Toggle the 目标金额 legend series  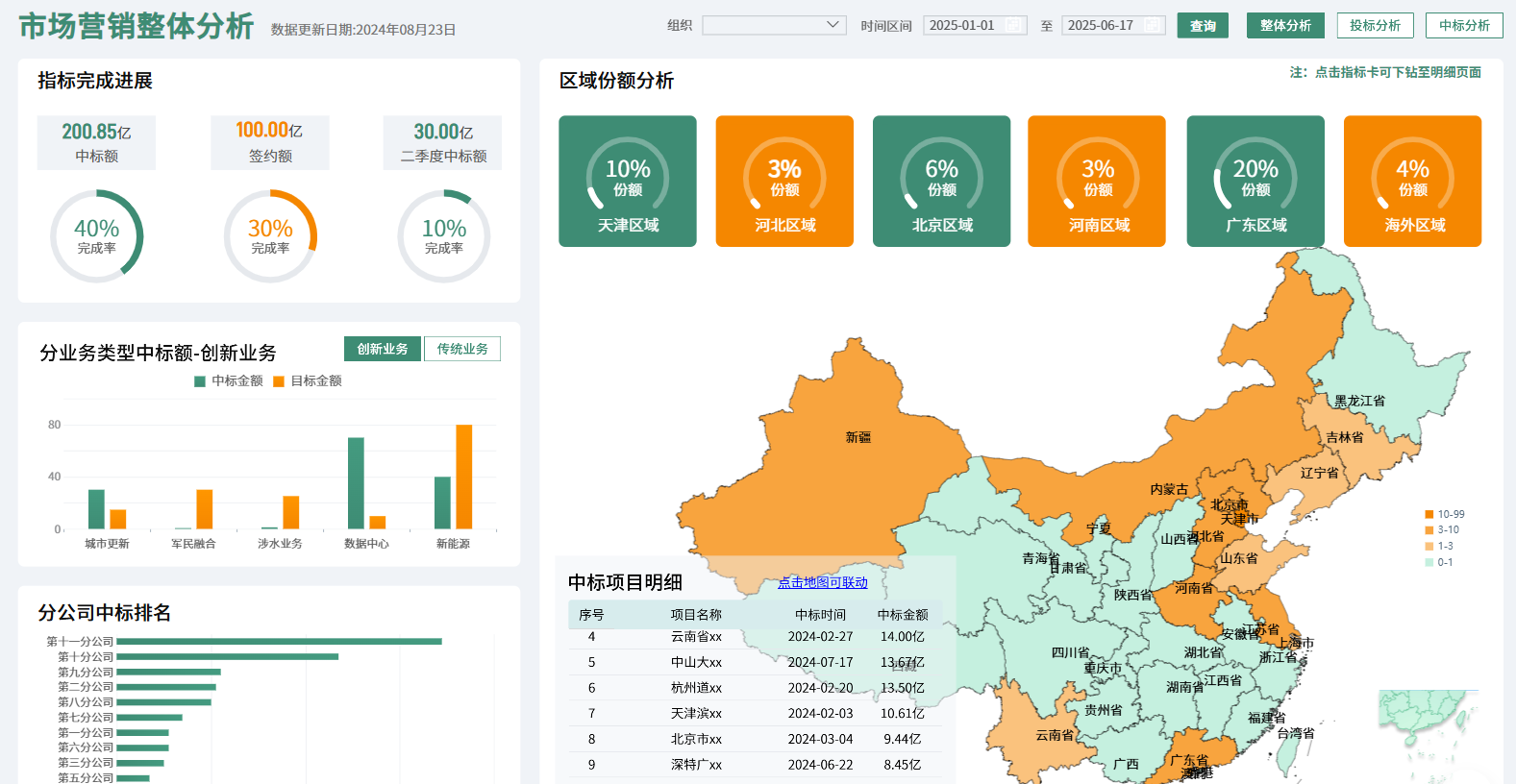[x=308, y=381]
